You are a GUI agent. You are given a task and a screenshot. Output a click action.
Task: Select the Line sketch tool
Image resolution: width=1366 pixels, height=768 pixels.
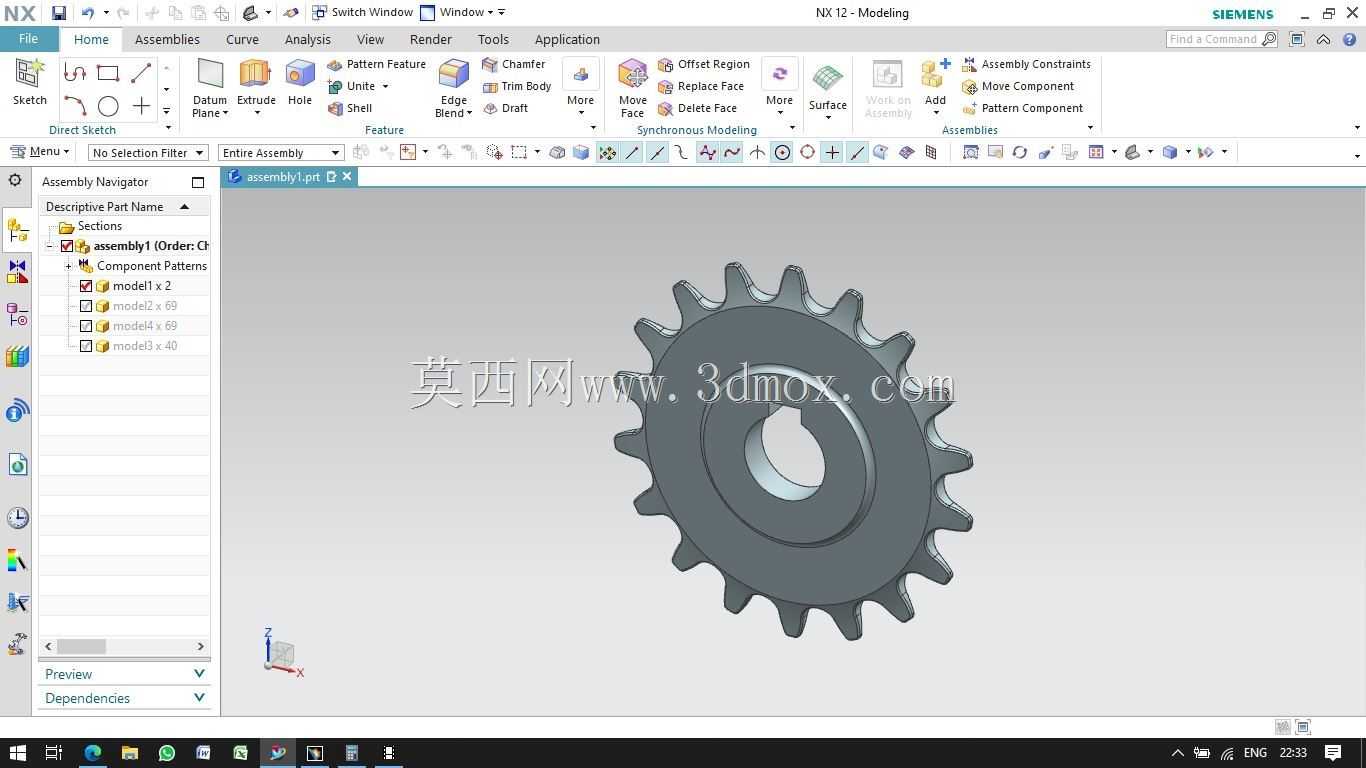click(141, 73)
